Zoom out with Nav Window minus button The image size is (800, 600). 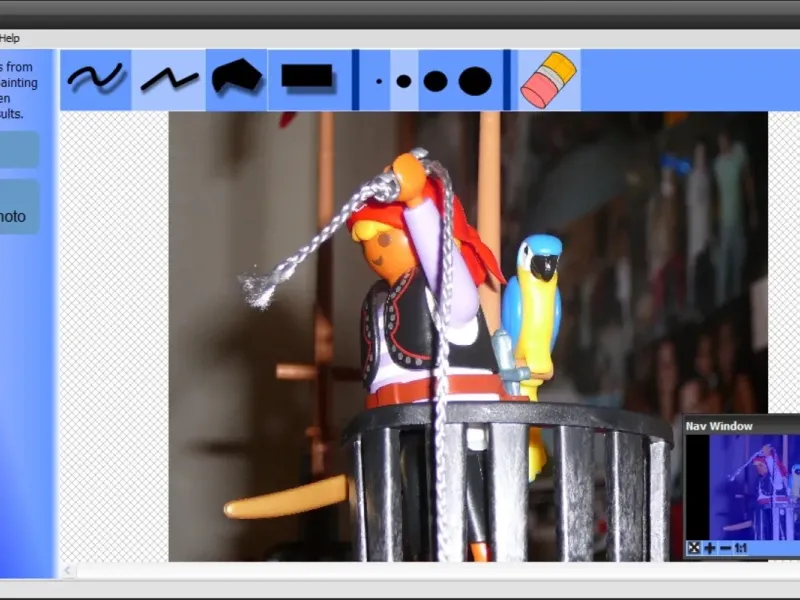tap(725, 548)
